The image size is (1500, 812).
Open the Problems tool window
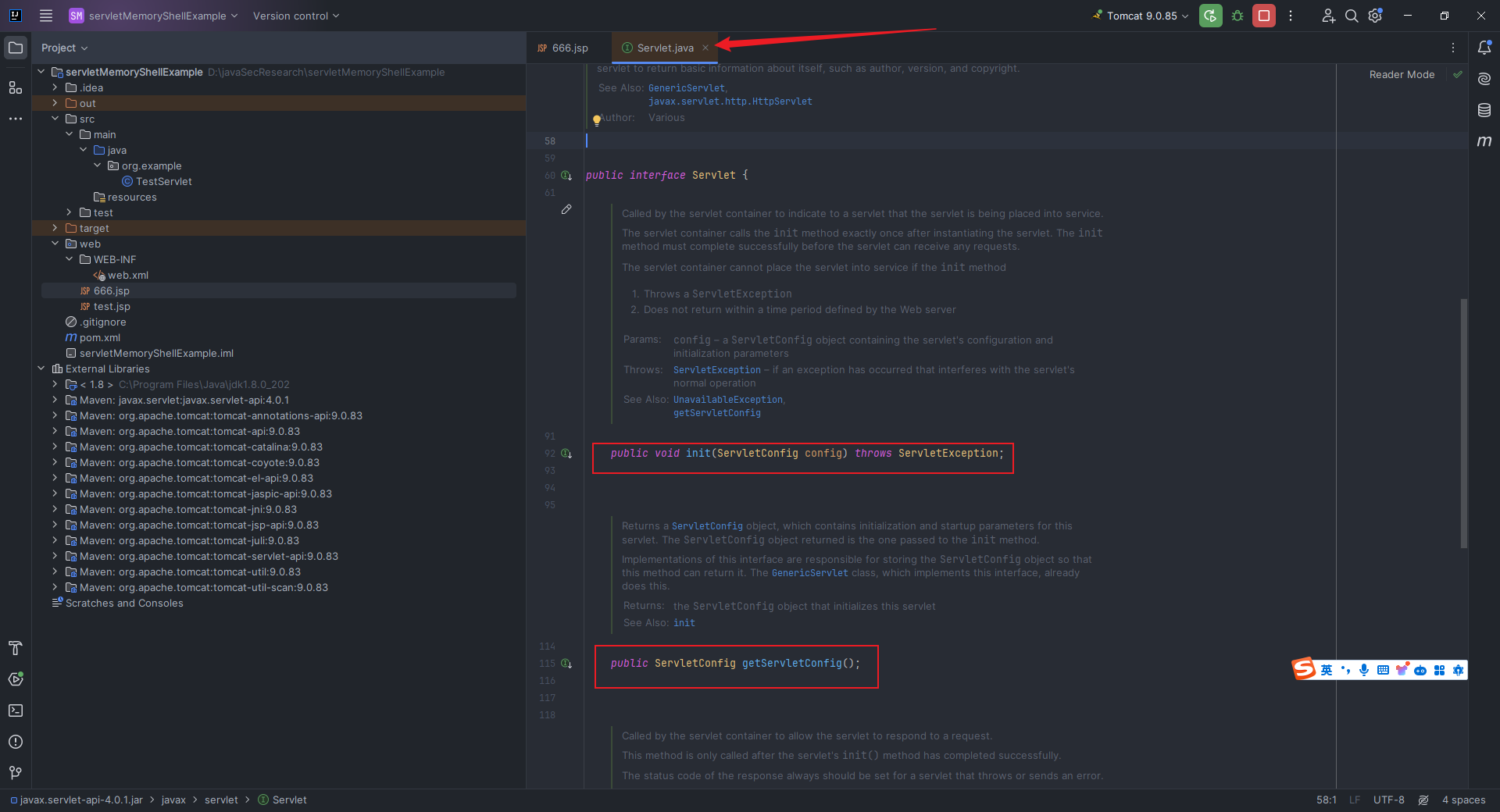[x=16, y=742]
